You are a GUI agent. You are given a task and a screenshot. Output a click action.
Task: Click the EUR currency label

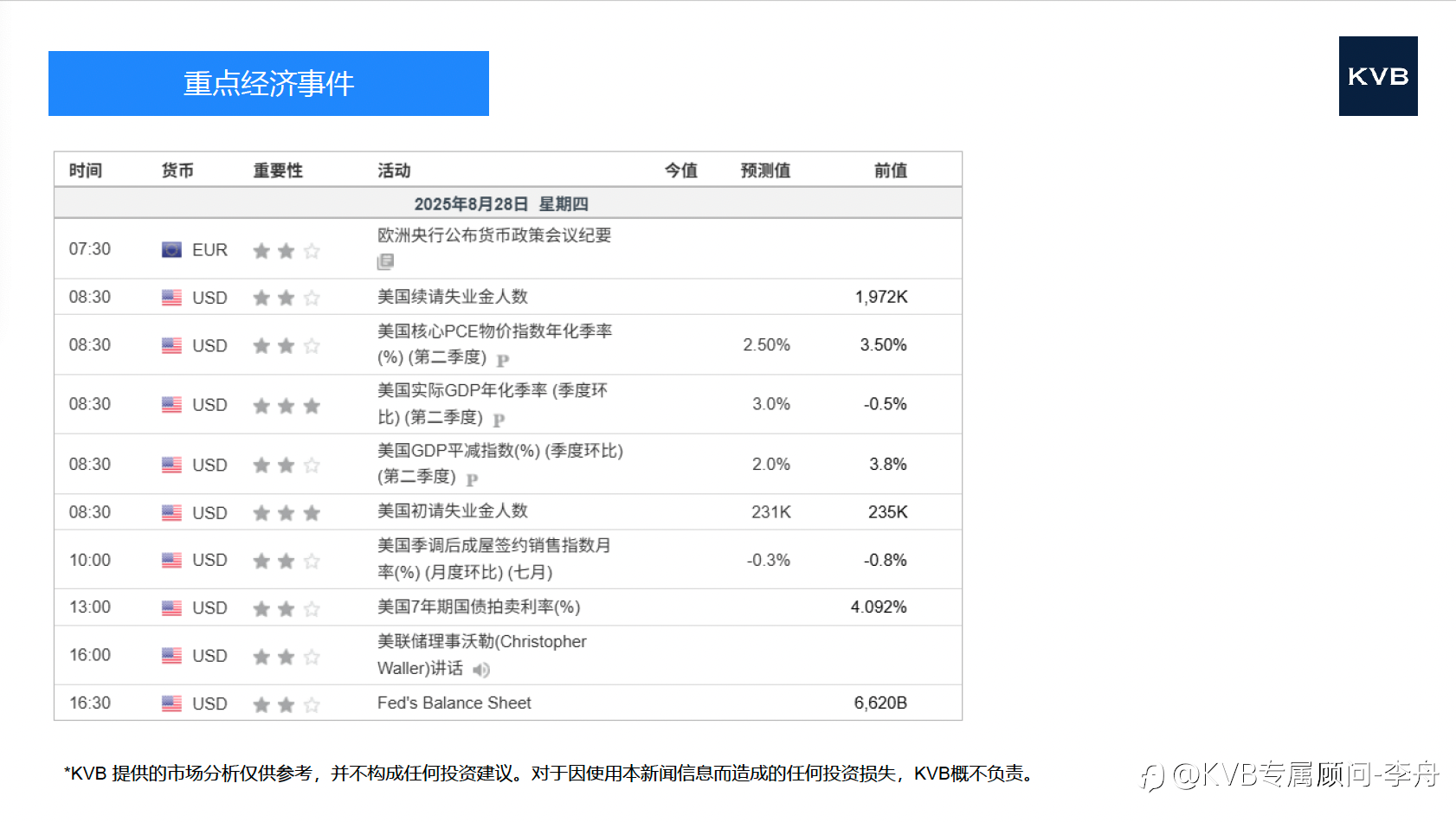pos(209,250)
